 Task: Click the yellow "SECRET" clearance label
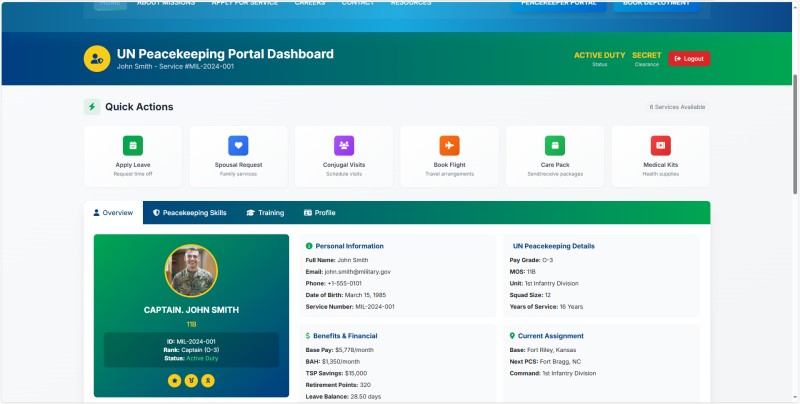coord(646,55)
